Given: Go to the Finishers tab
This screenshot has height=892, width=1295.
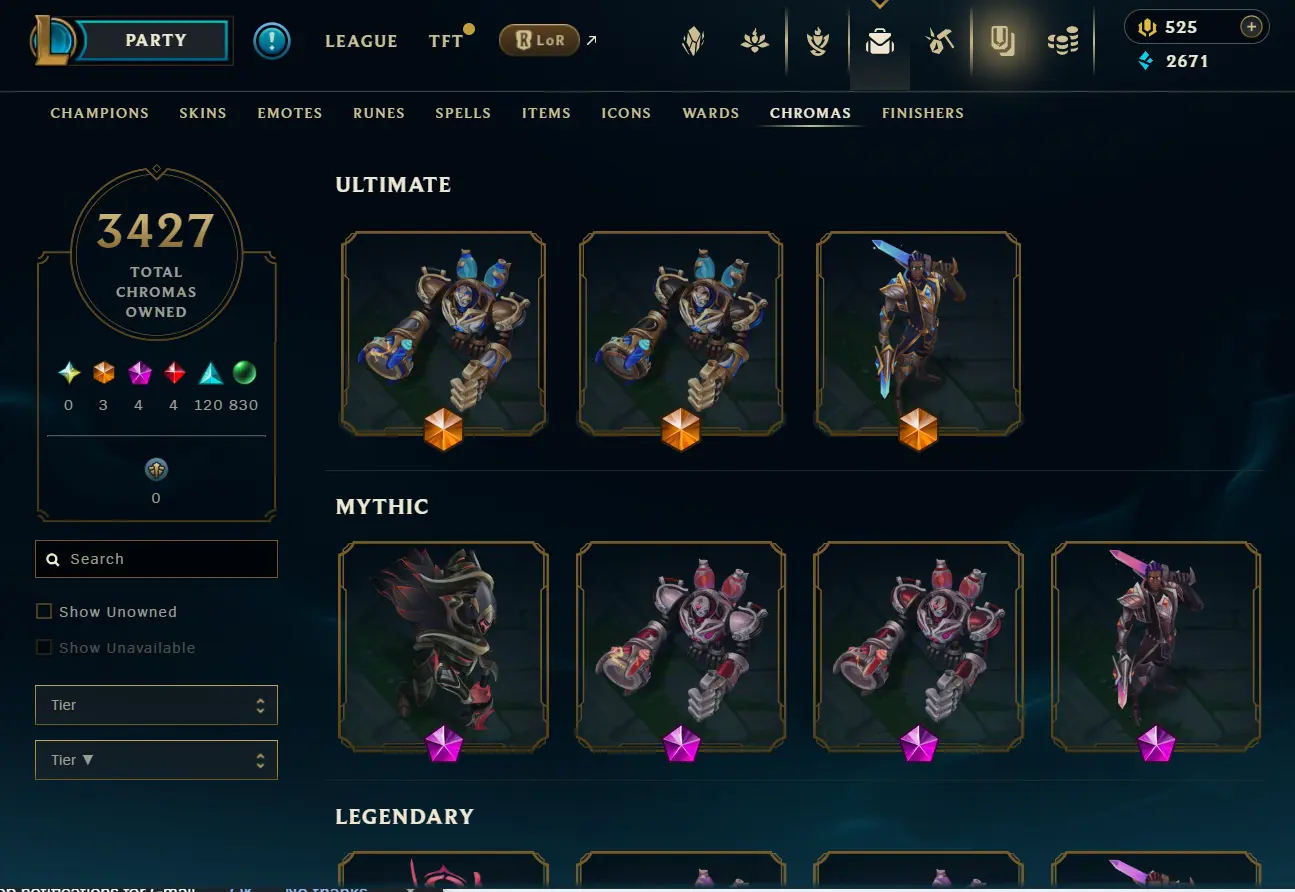Looking at the screenshot, I should pyautogui.click(x=923, y=113).
